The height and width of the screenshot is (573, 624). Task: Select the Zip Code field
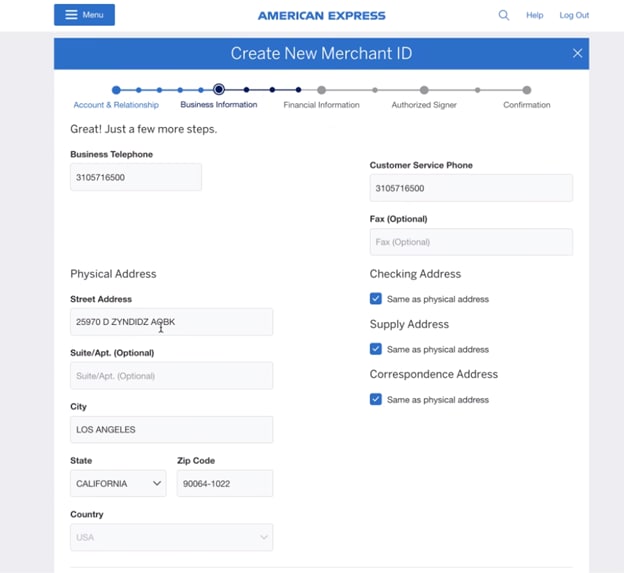coord(225,484)
